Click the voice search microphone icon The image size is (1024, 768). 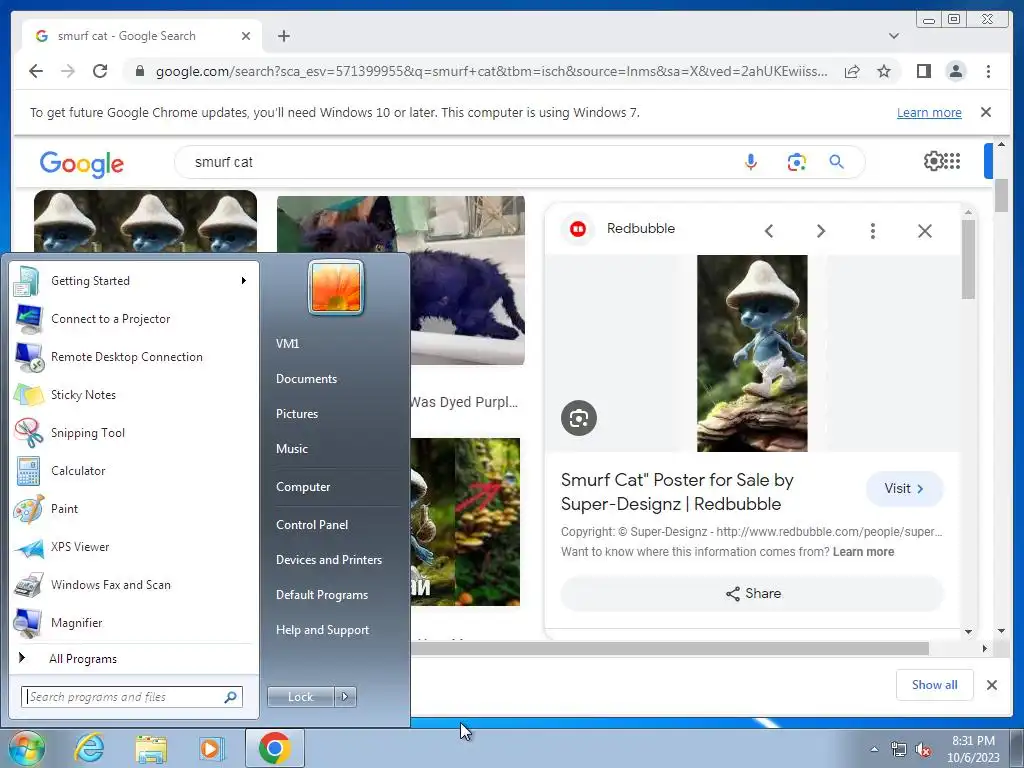751,162
